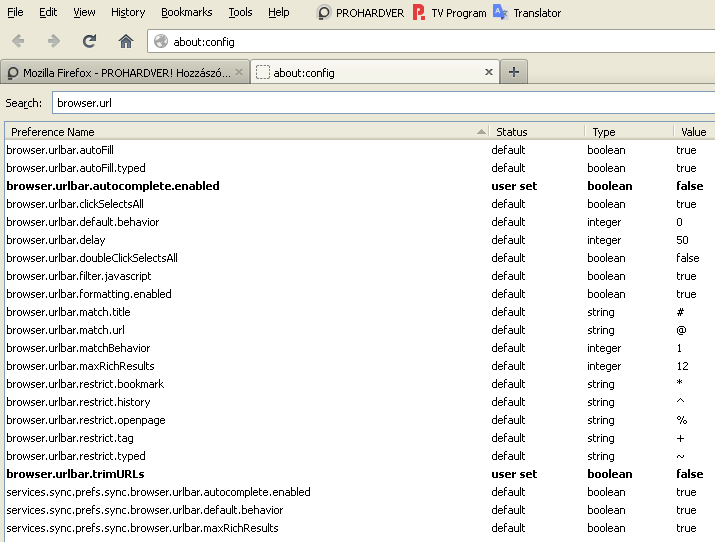Select browser.urlbar.autocomplete.enabled preference
715x542 pixels.
coord(359,186)
